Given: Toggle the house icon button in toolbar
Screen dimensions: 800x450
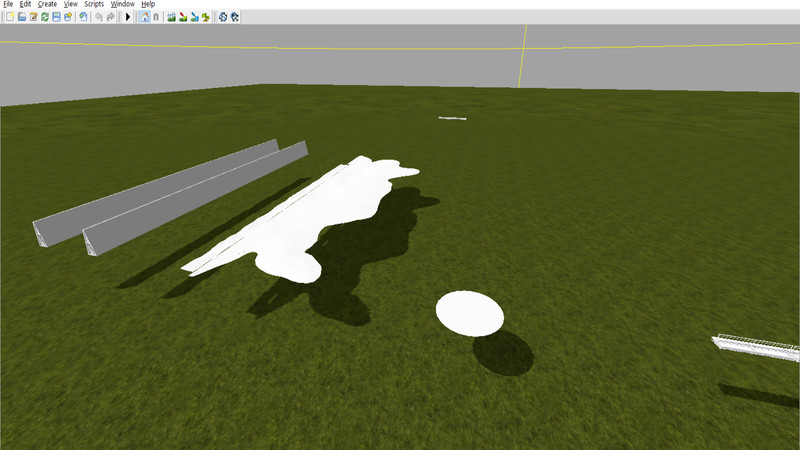Looking at the screenshot, I should coord(145,17).
